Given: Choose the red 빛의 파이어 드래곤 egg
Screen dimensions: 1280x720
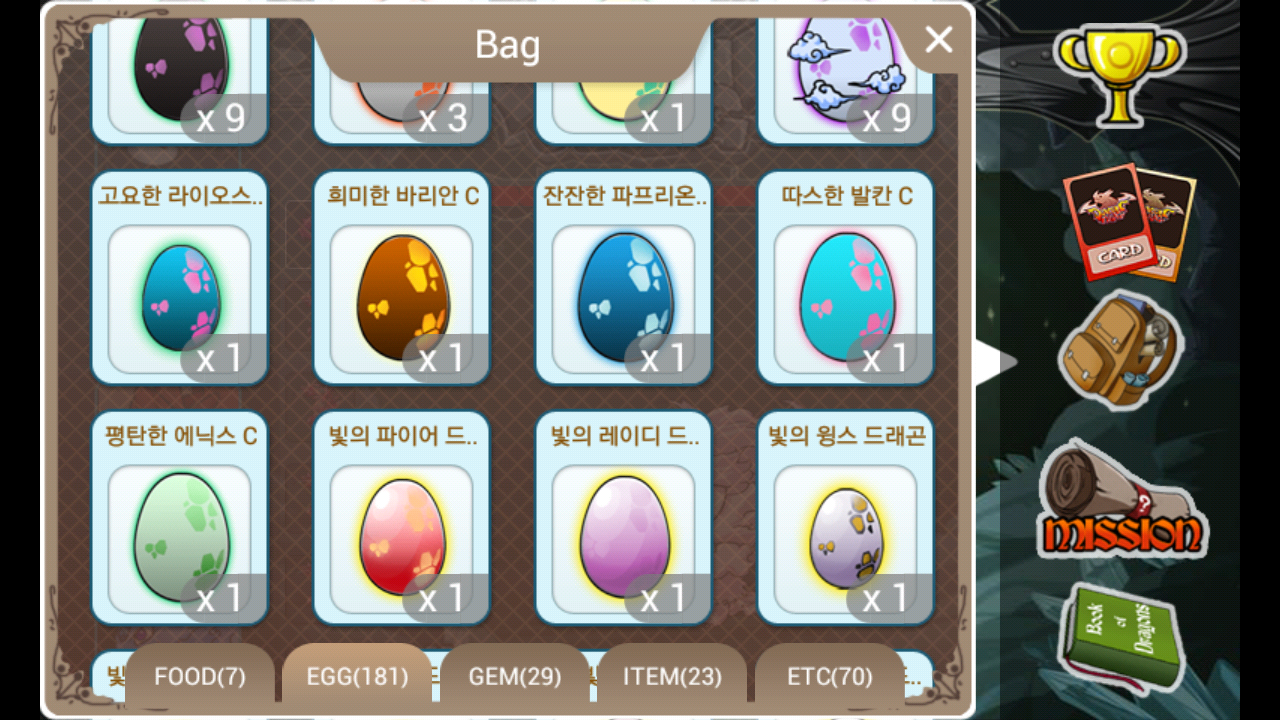Looking at the screenshot, I should point(402,518).
